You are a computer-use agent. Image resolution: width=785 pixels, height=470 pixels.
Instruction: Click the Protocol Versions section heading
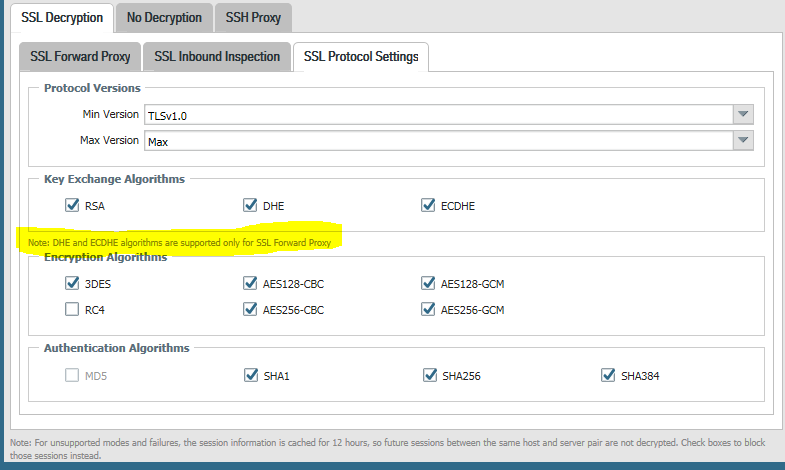[x=92, y=88]
